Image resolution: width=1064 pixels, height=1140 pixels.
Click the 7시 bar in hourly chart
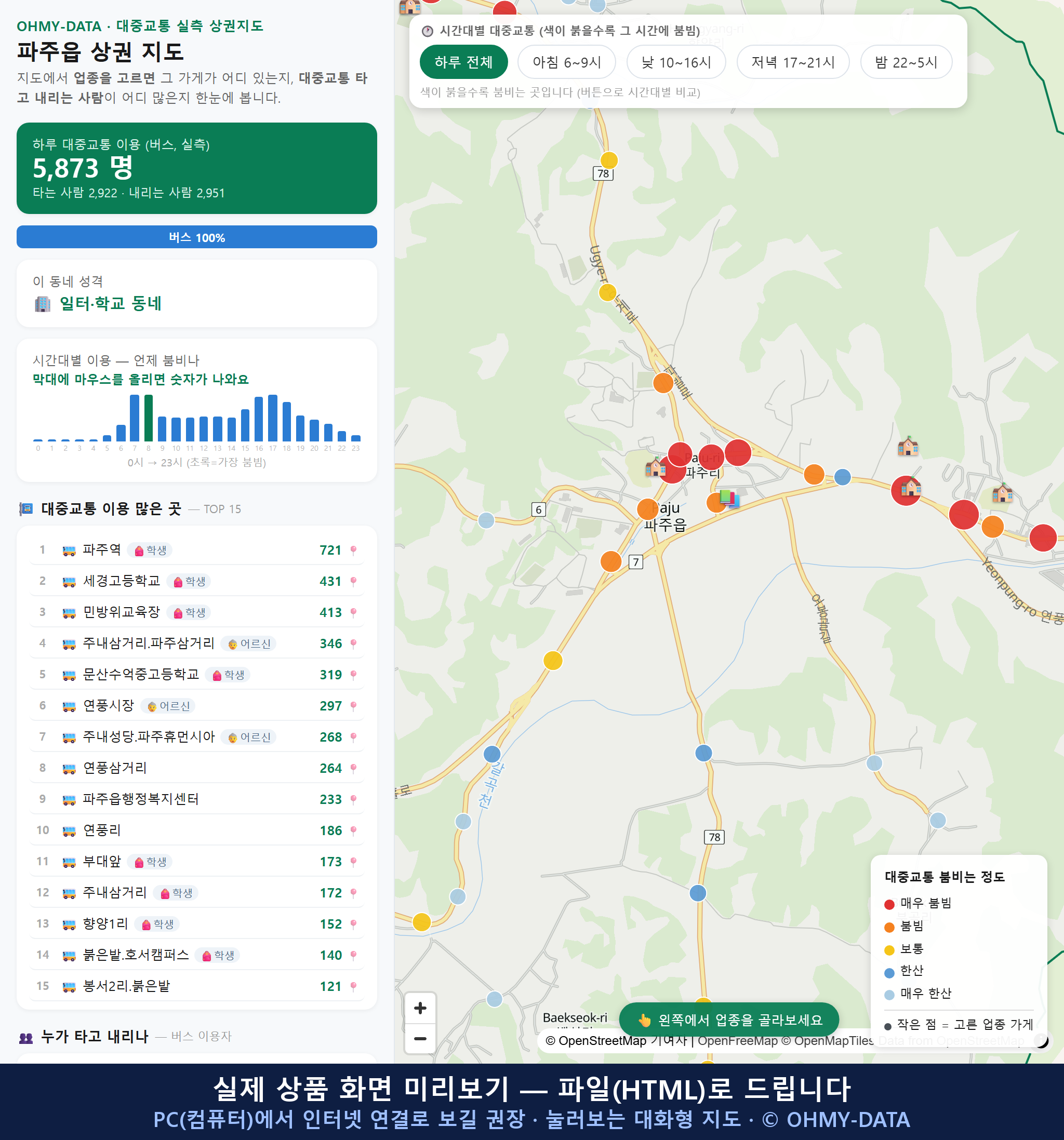[135, 418]
